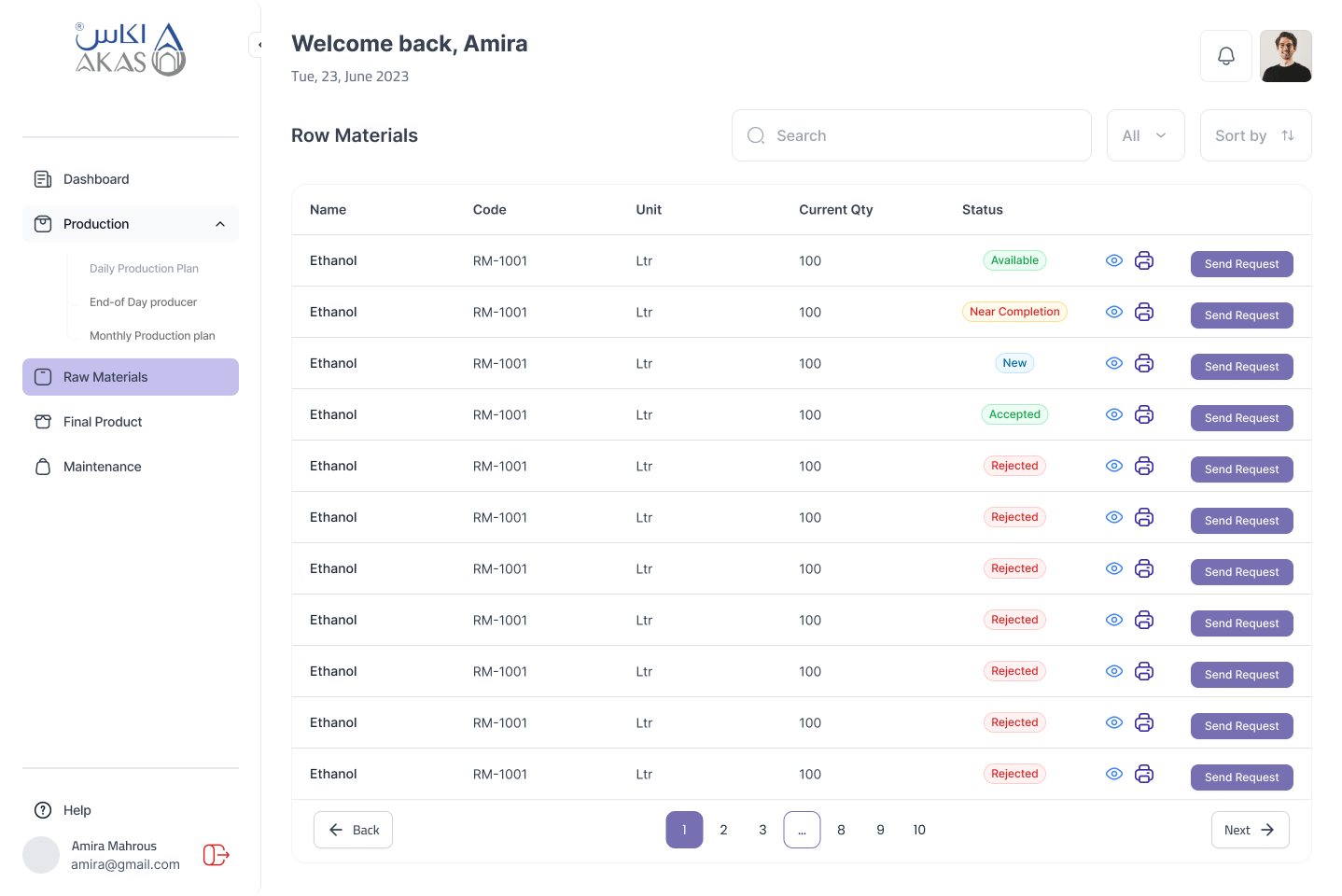Viewport: 1342px width, 896px height.
Task: View details of the Available row (eye icon)
Action: click(x=1114, y=260)
